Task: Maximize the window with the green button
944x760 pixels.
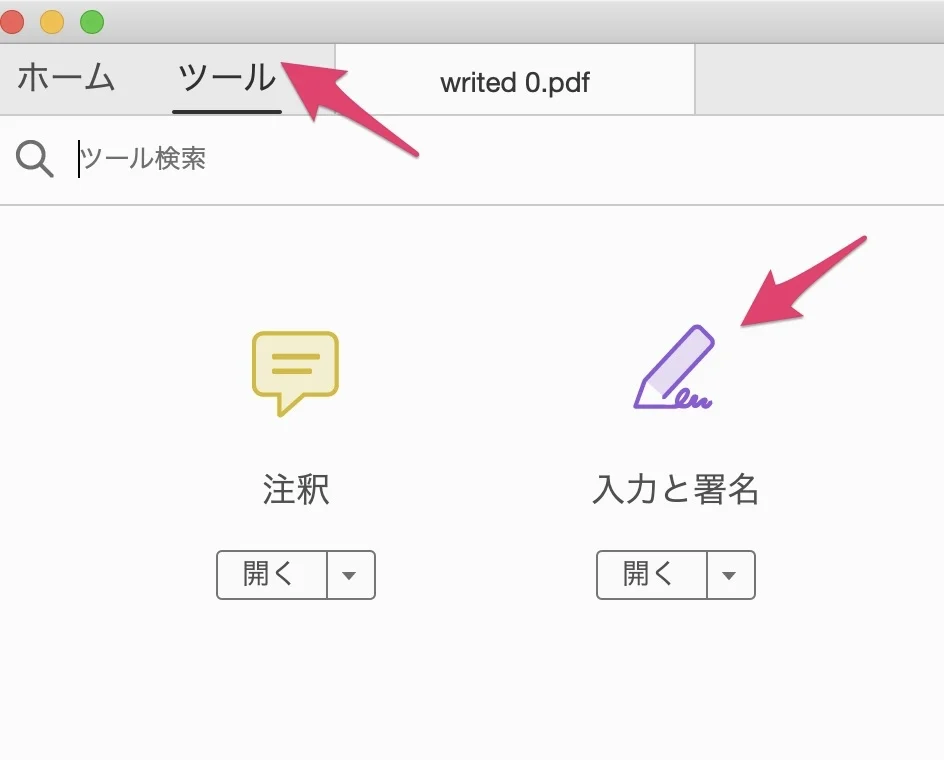Action: click(92, 22)
